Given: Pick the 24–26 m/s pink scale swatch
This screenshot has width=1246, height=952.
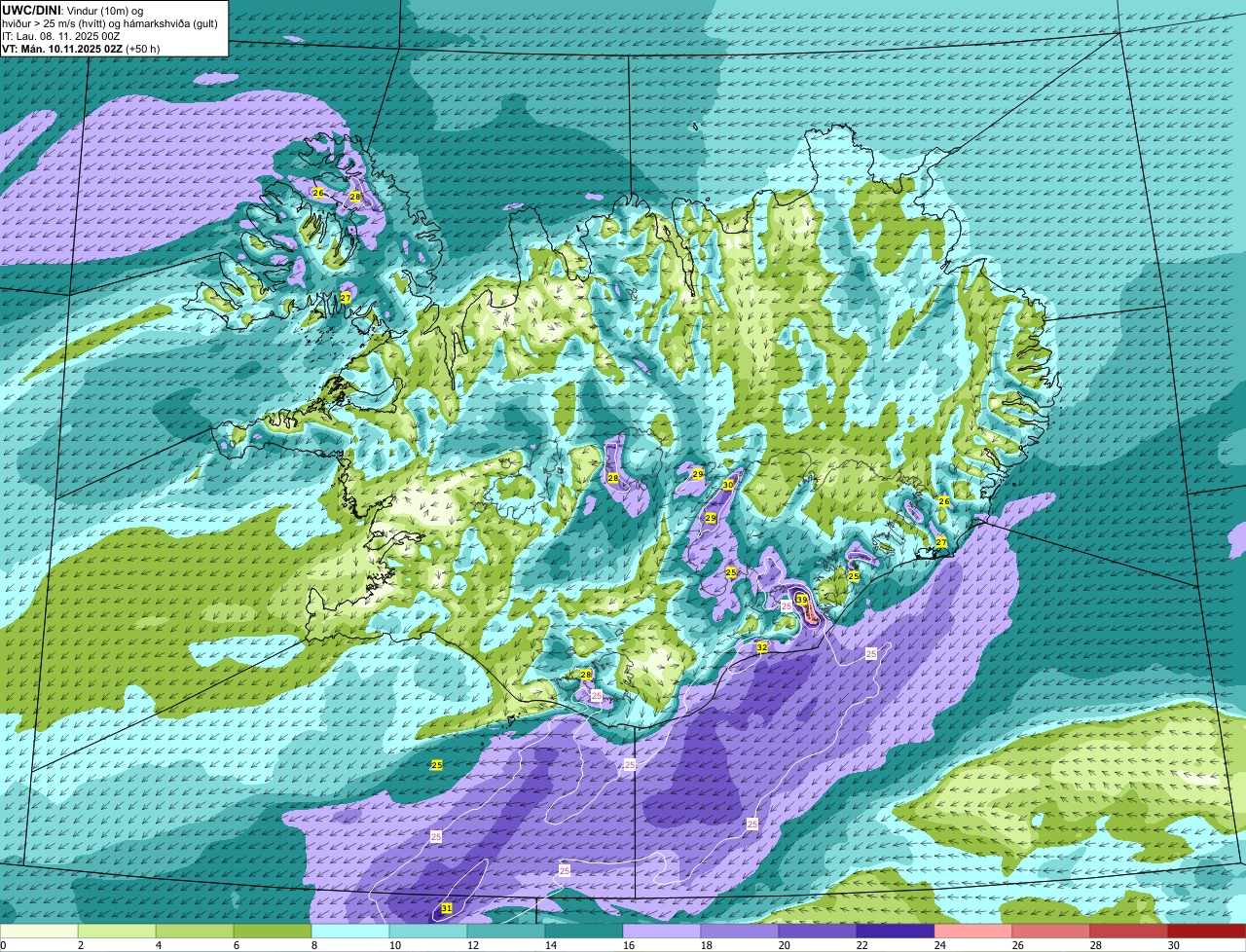Looking at the screenshot, I should (x=973, y=931).
